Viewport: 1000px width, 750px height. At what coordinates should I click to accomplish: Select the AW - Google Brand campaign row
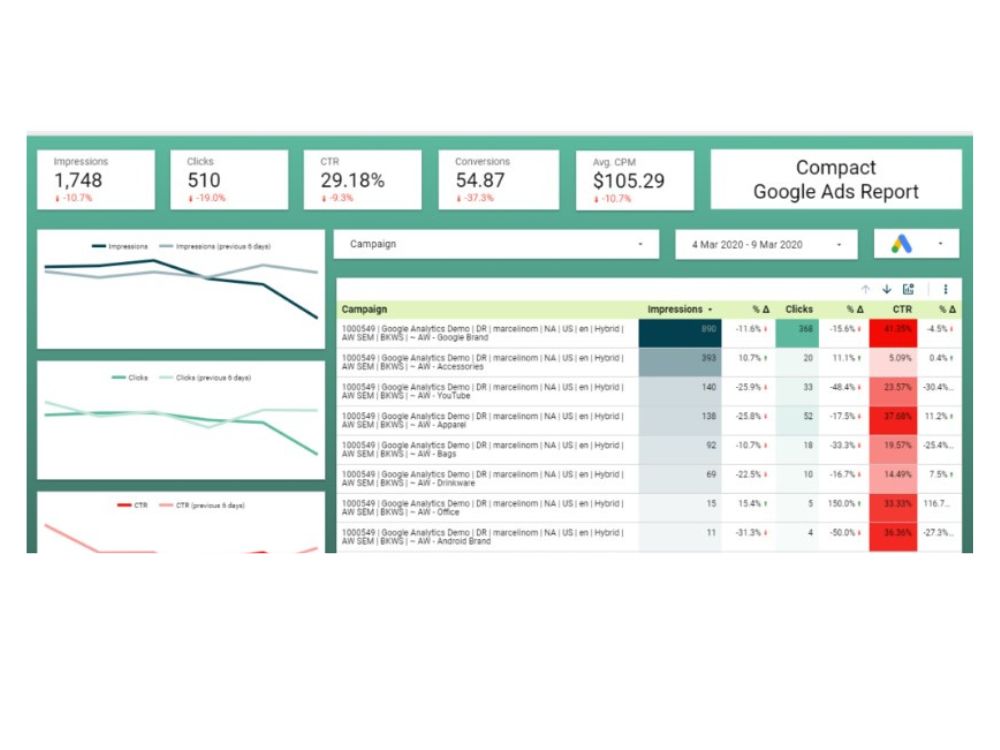(x=648, y=333)
